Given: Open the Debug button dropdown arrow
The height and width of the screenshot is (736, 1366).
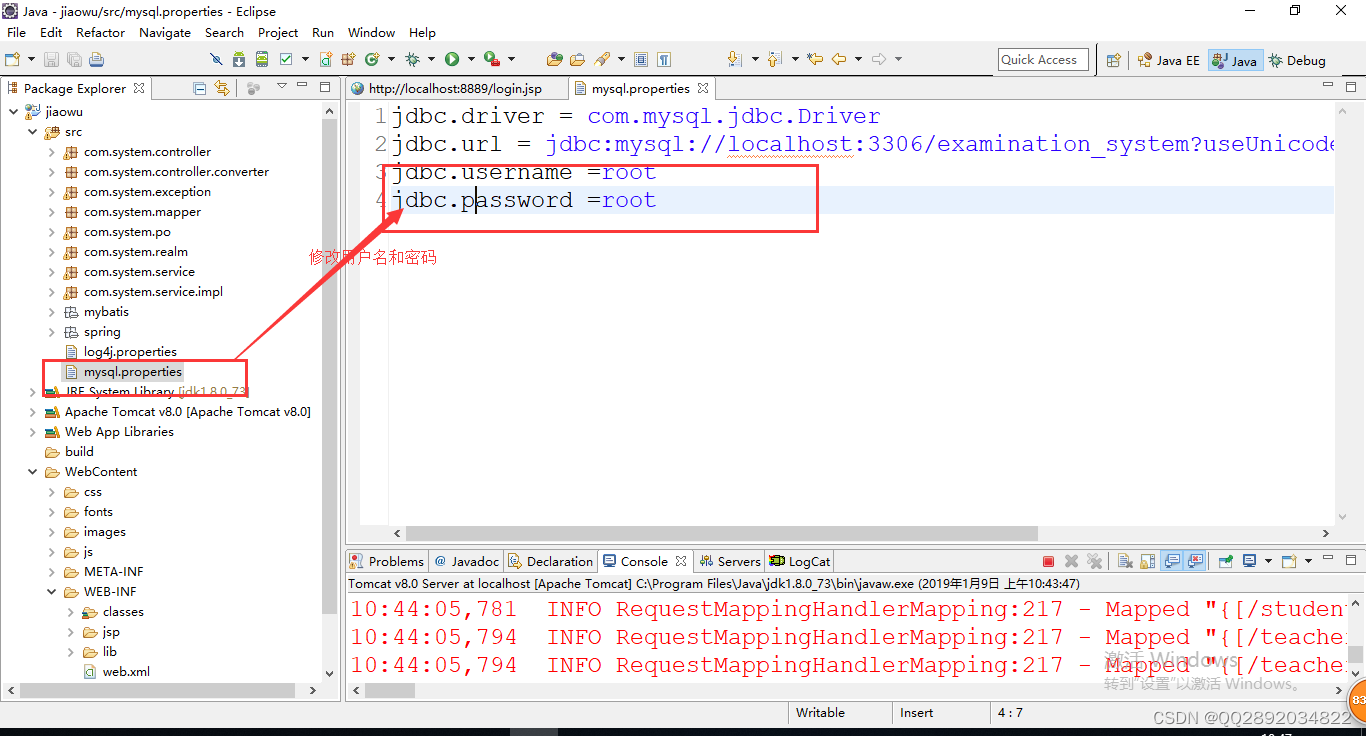Looking at the screenshot, I should click(x=430, y=60).
